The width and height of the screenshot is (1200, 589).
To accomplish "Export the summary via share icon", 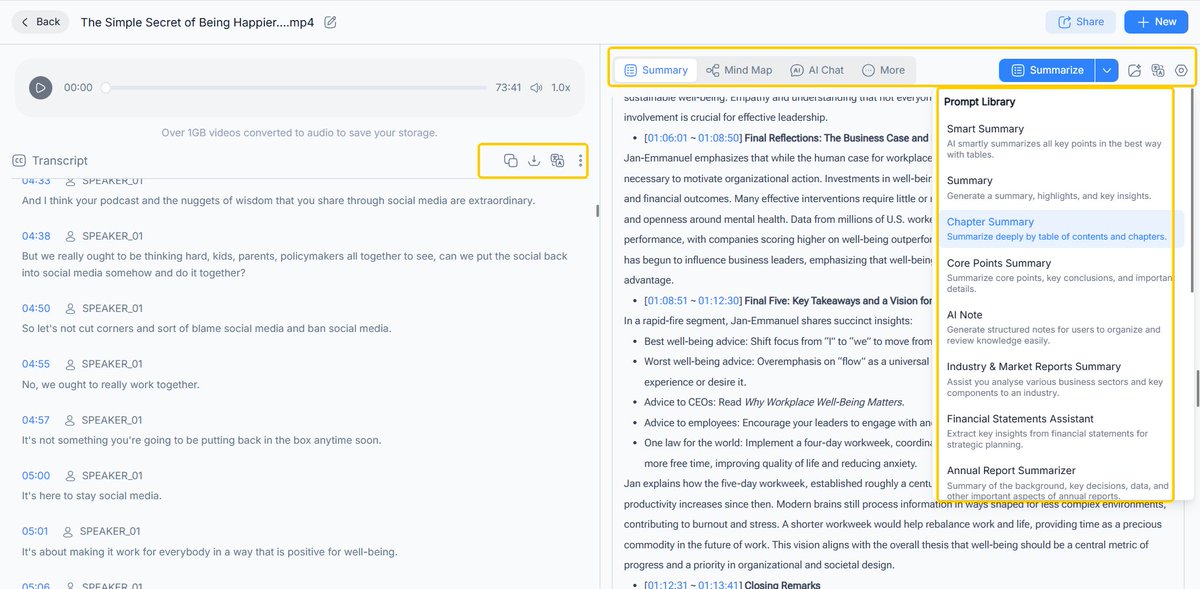I will tap(1134, 70).
